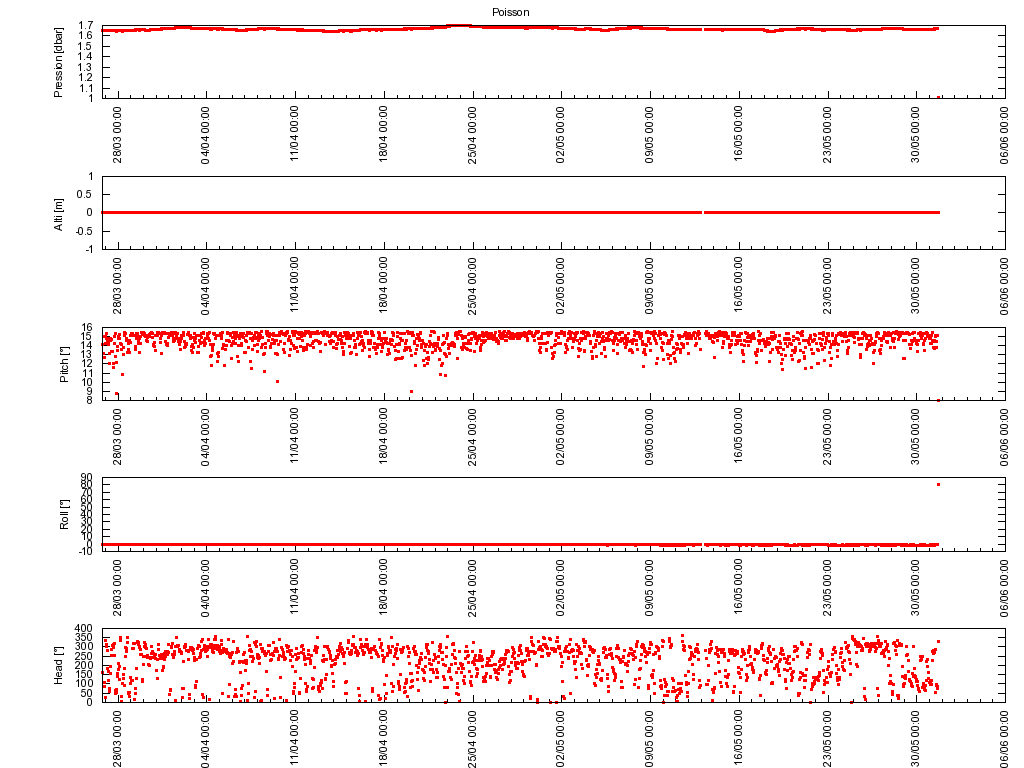
Task: Click the 90 tick value on the Roll axis
Action: tap(88, 478)
